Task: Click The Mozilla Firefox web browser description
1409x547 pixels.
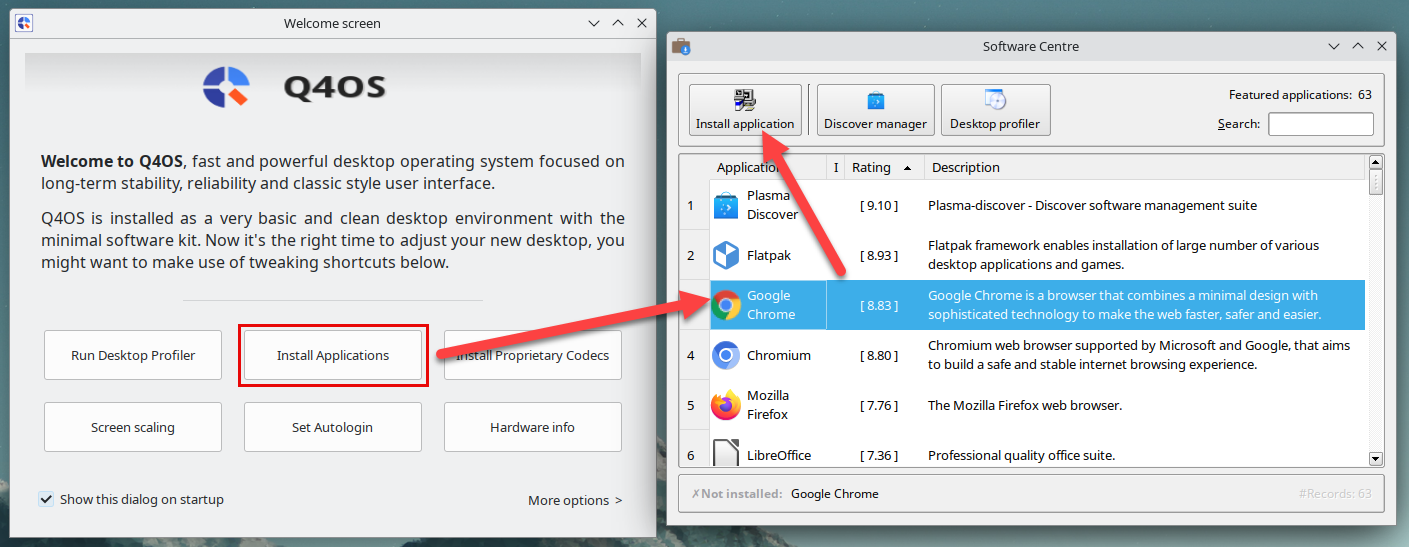Action: tap(1025, 406)
